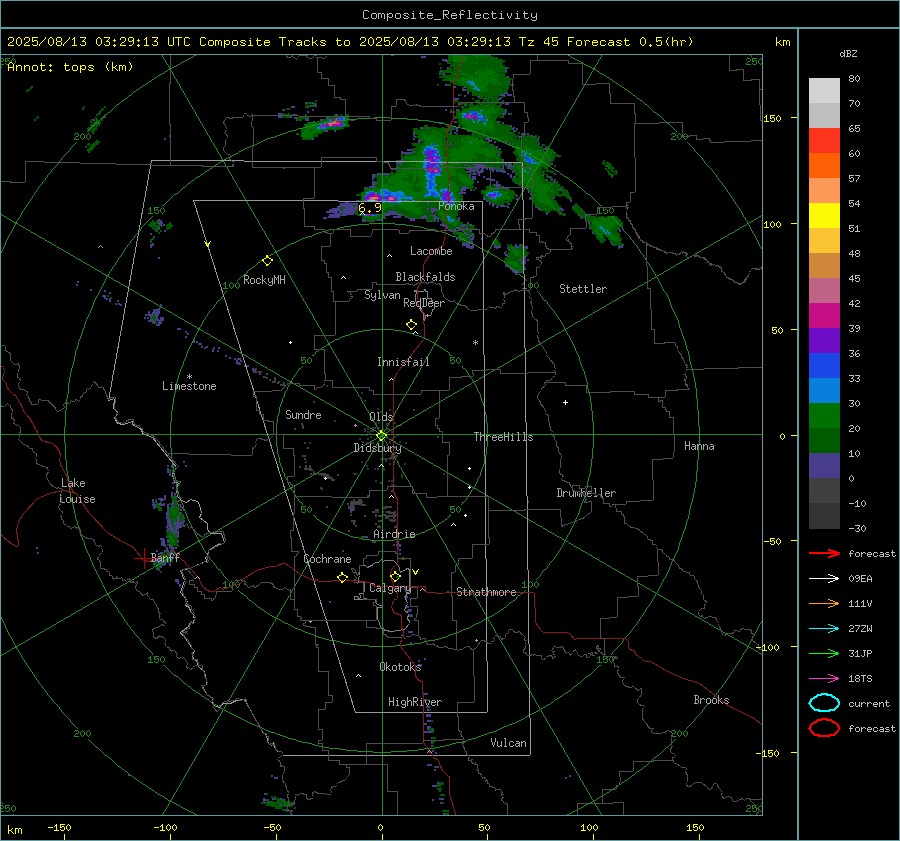Click the Airdrie city label
Viewport: 900px width, 841px height.
[x=394, y=534]
